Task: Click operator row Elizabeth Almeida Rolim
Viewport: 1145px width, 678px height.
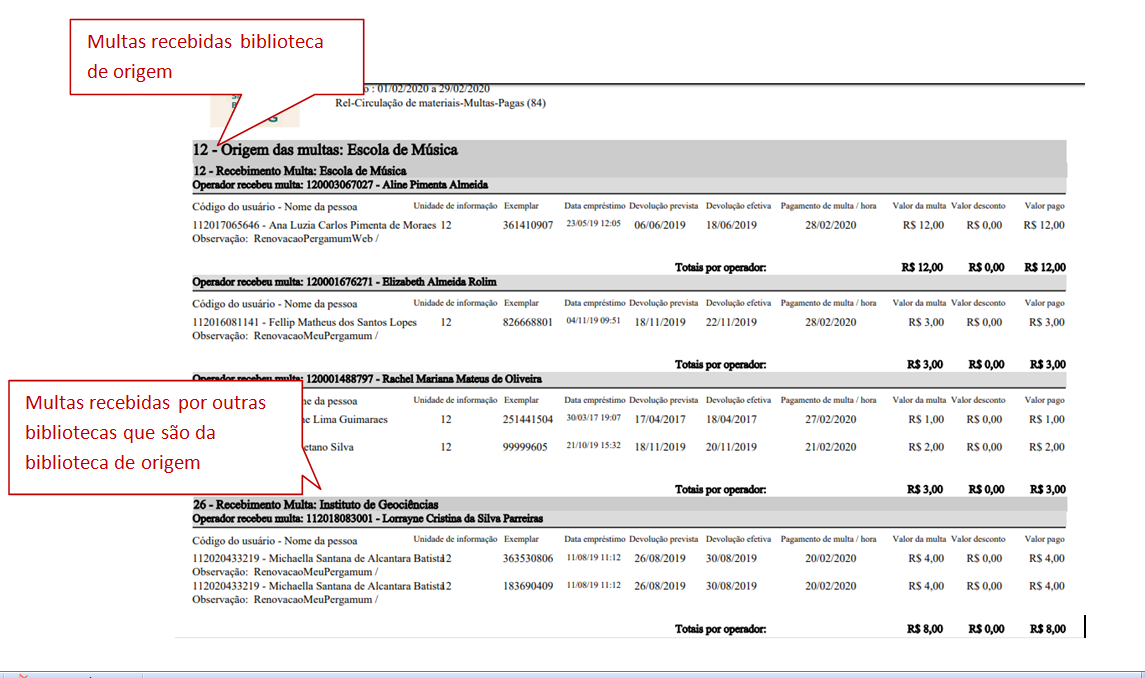Action: (x=344, y=282)
